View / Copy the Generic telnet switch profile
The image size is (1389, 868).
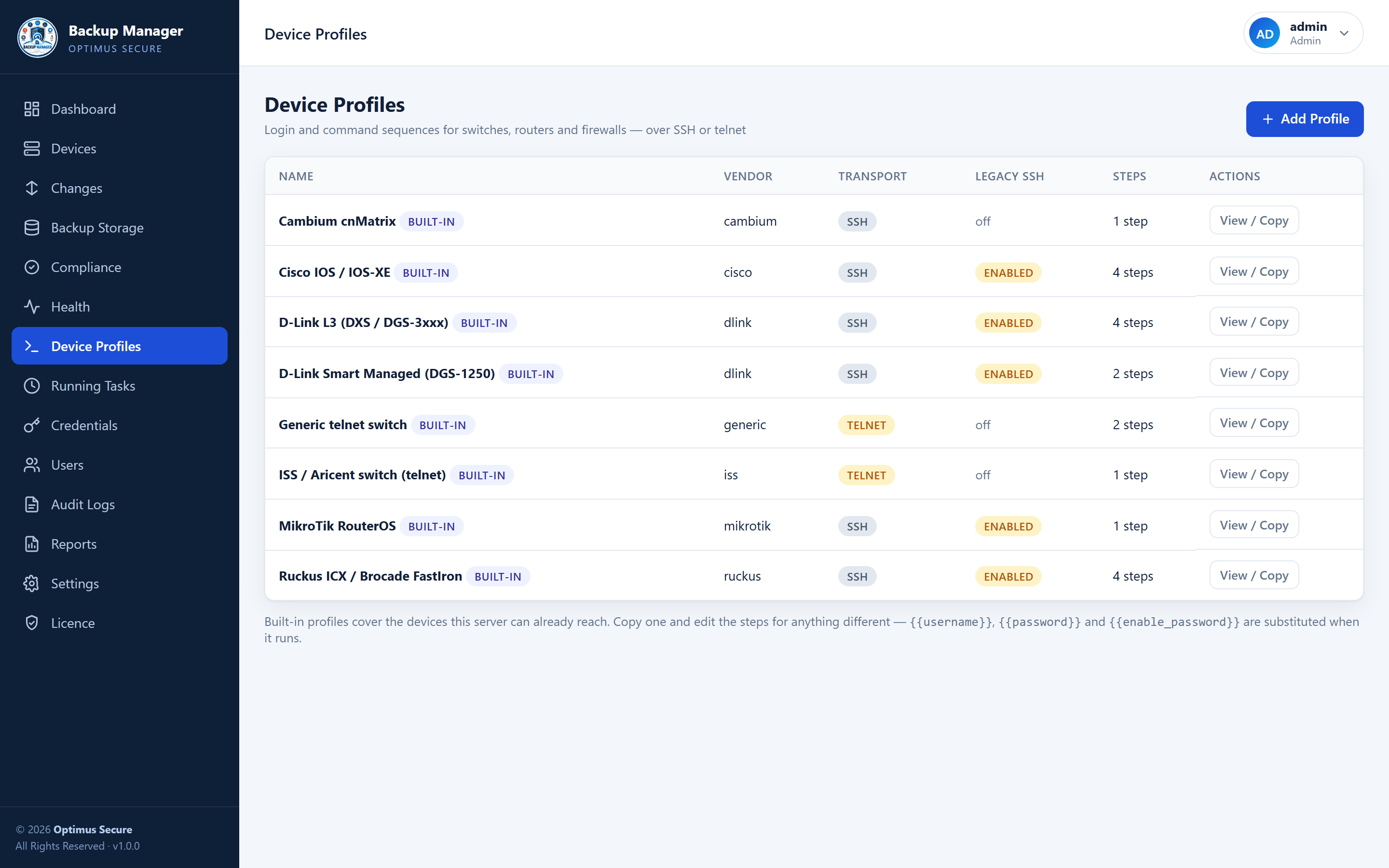[1253, 423]
